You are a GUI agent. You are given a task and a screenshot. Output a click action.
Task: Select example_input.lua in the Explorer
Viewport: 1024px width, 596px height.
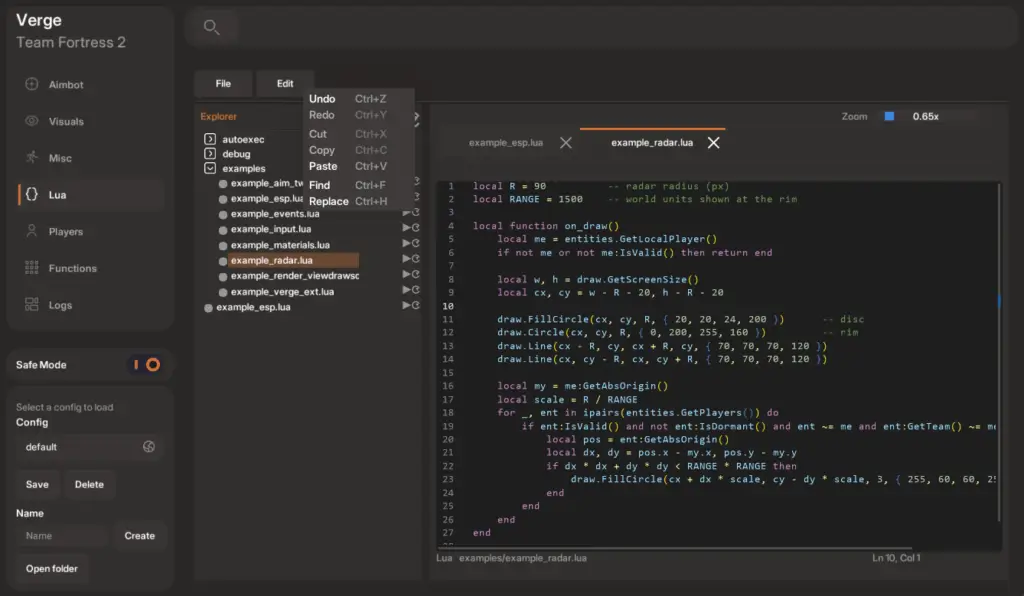click(x=270, y=229)
